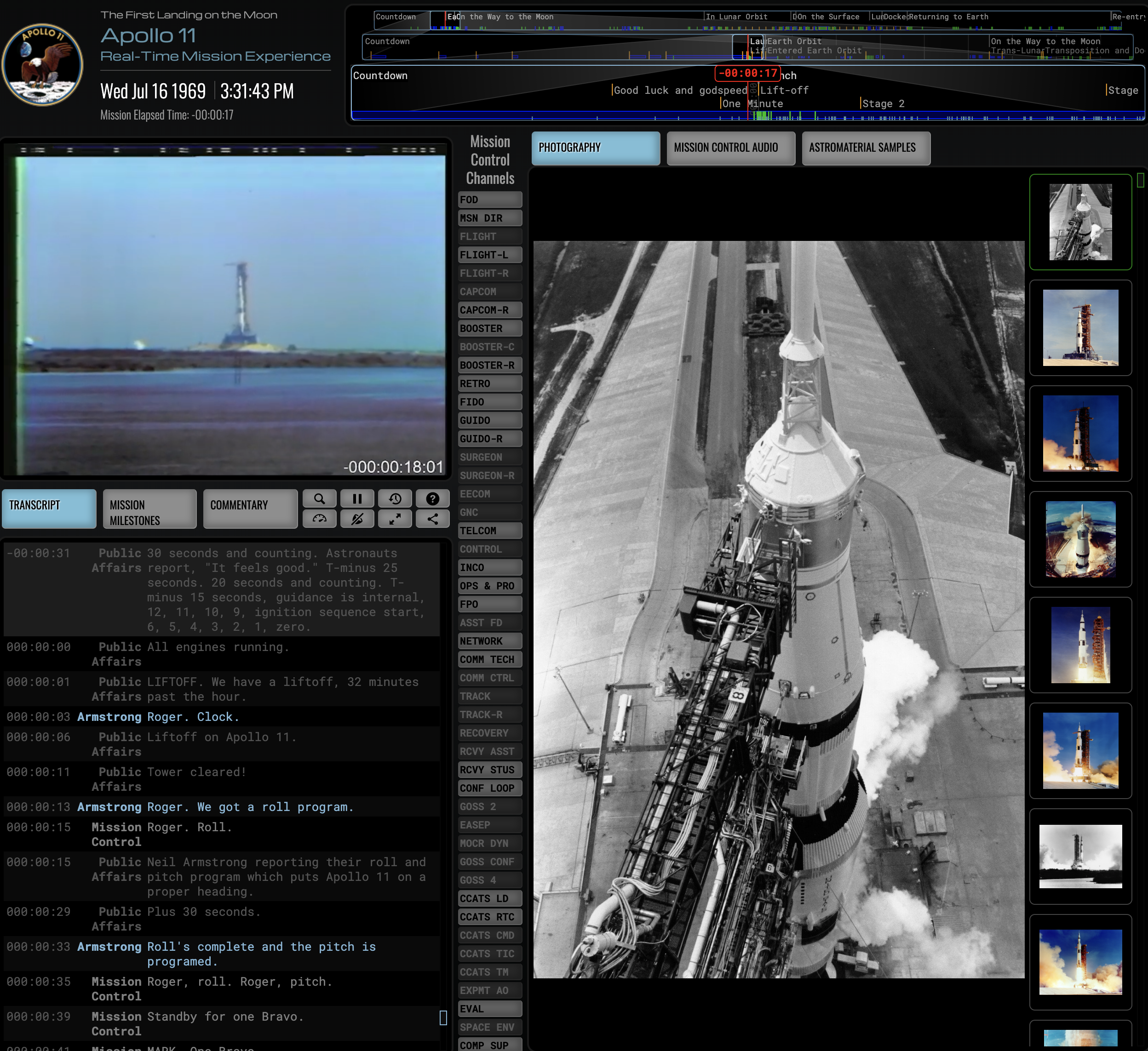Click the share icon
Viewport: 1148px width, 1051px height.
click(432, 519)
